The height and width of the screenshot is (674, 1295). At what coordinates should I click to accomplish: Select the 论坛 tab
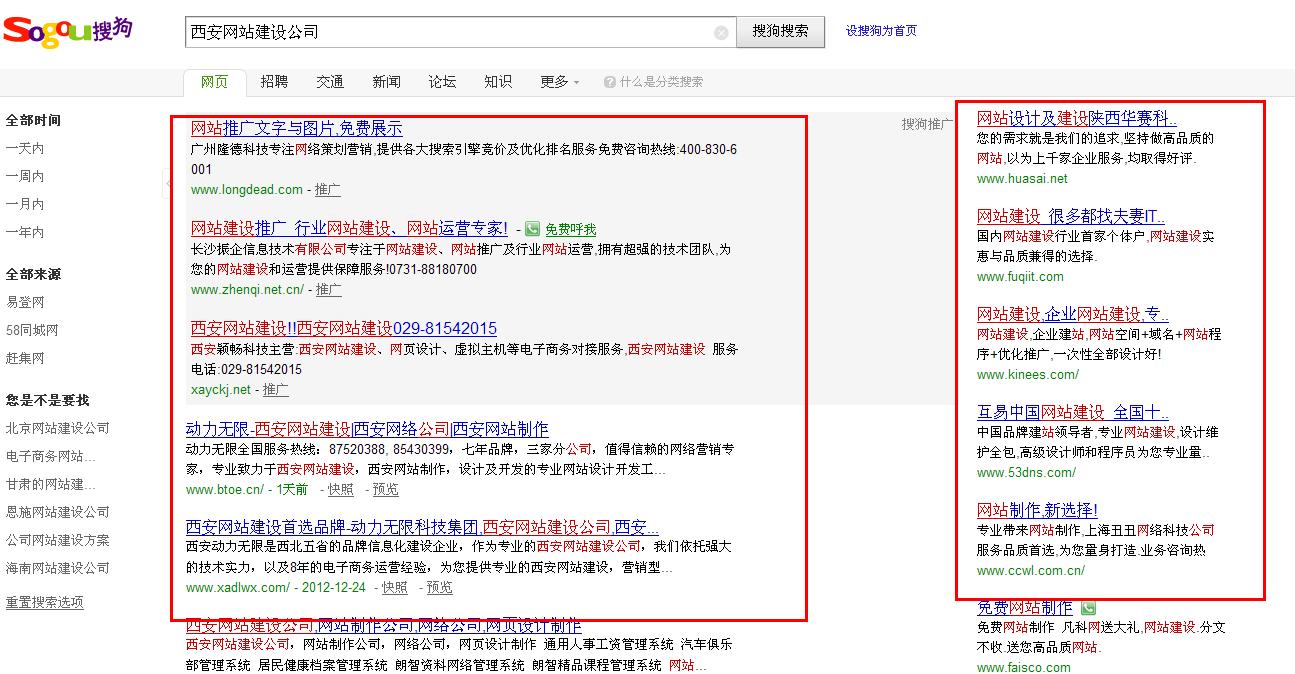442,82
